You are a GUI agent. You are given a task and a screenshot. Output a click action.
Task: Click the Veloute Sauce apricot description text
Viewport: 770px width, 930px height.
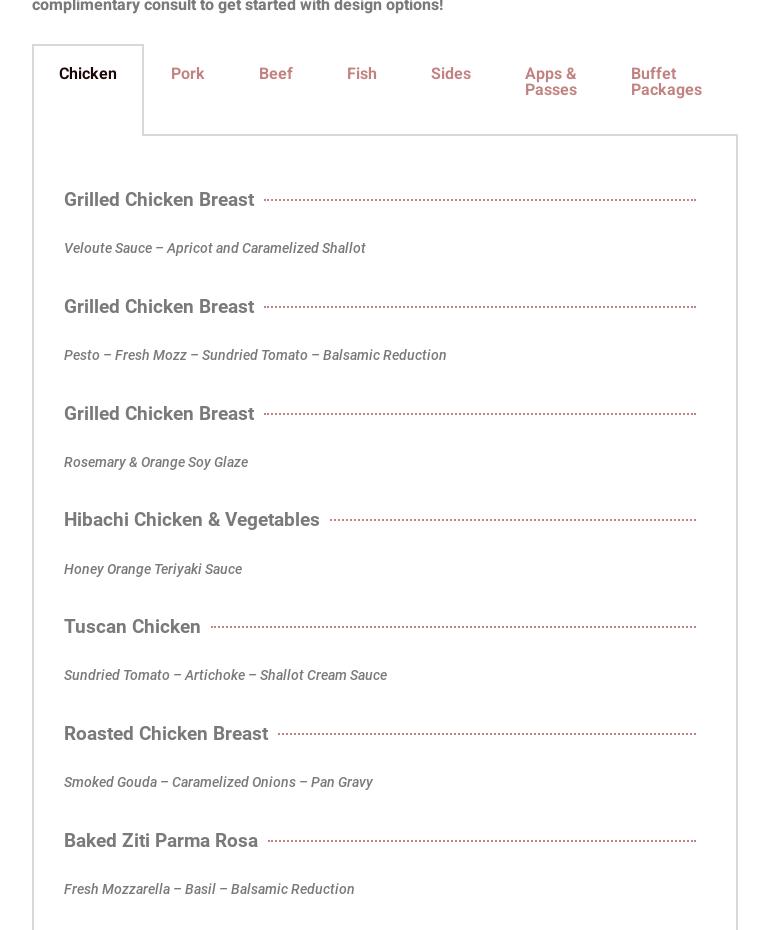point(215,248)
